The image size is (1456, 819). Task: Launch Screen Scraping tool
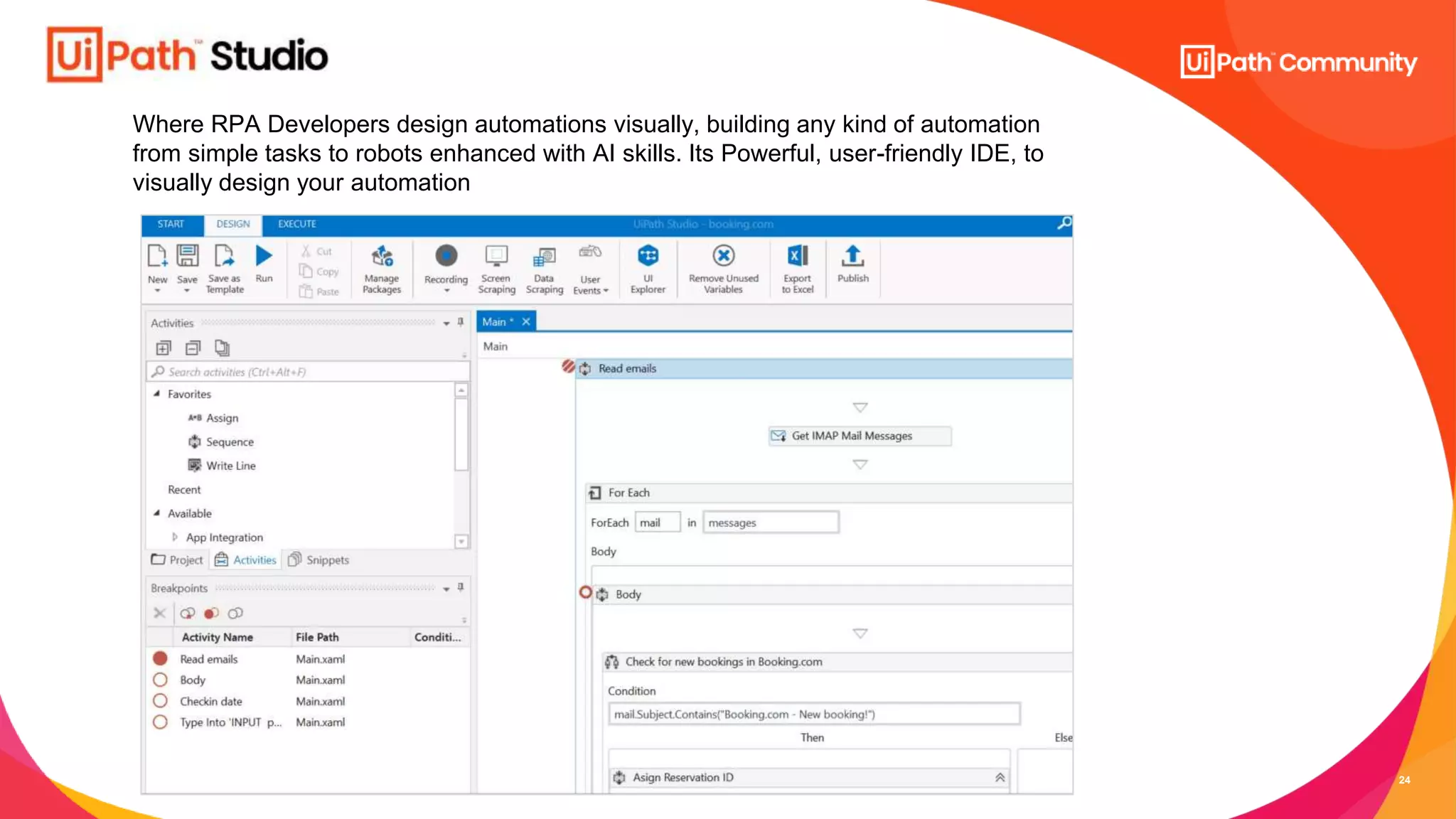pos(496,256)
